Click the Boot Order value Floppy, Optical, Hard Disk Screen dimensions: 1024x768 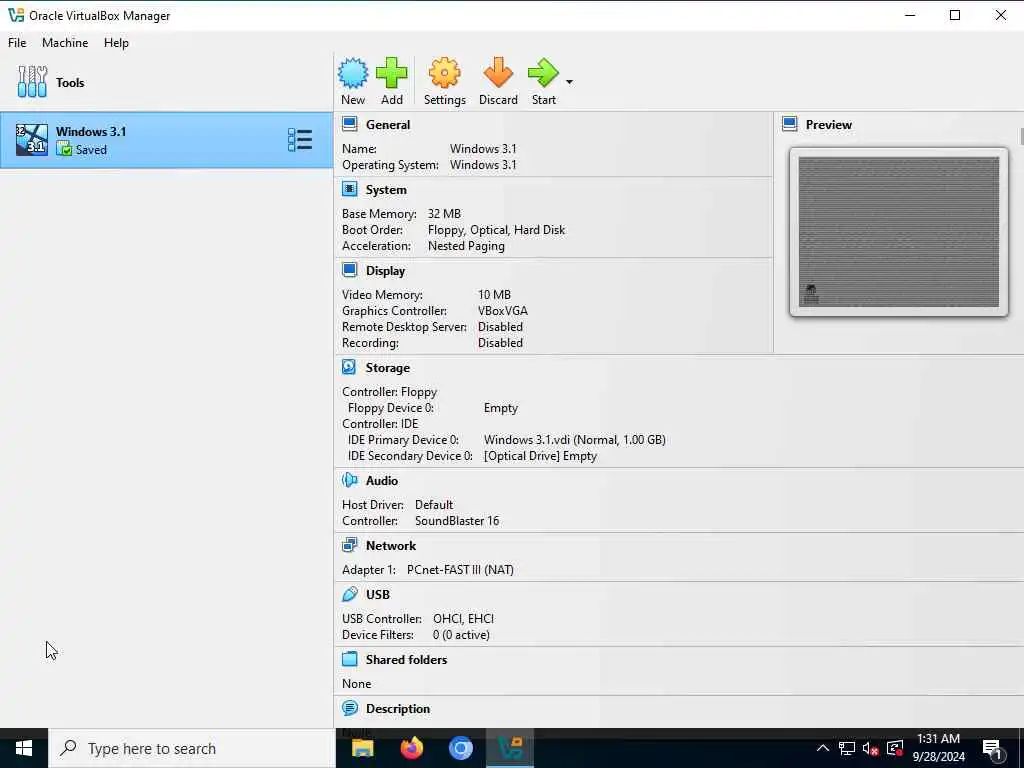(x=496, y=230)
